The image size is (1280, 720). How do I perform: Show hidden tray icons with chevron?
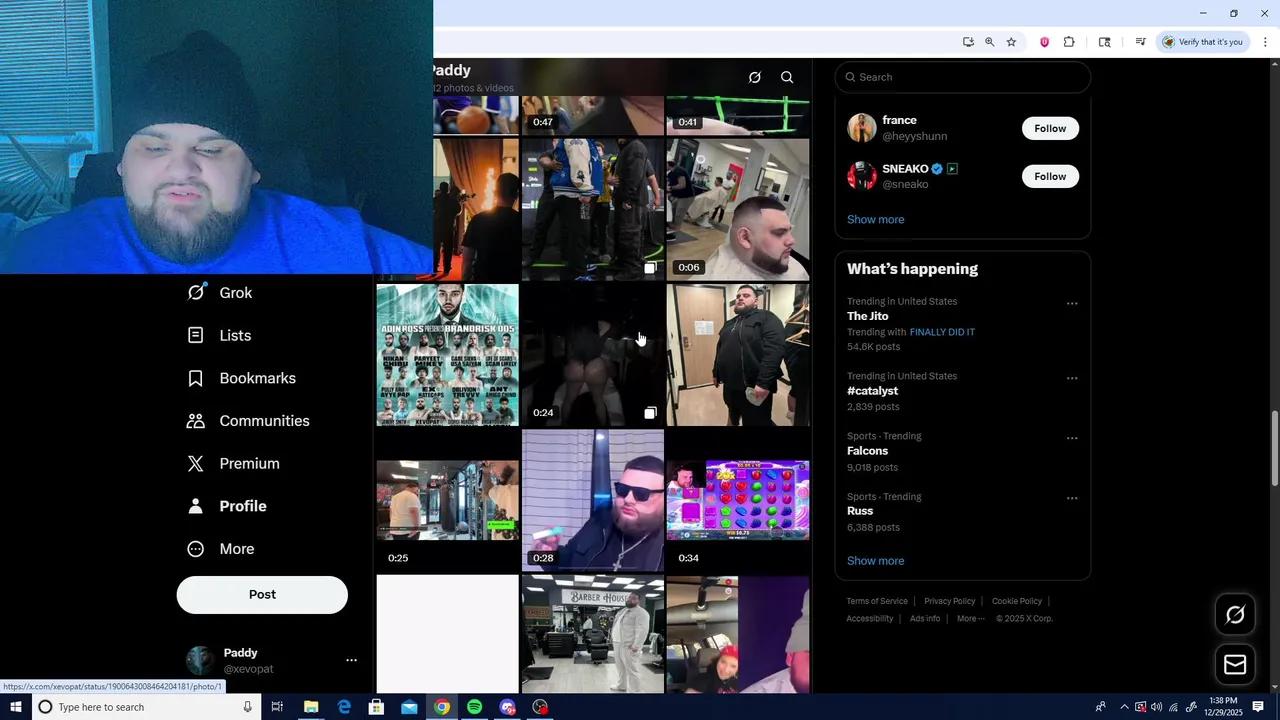[1124, 707]
